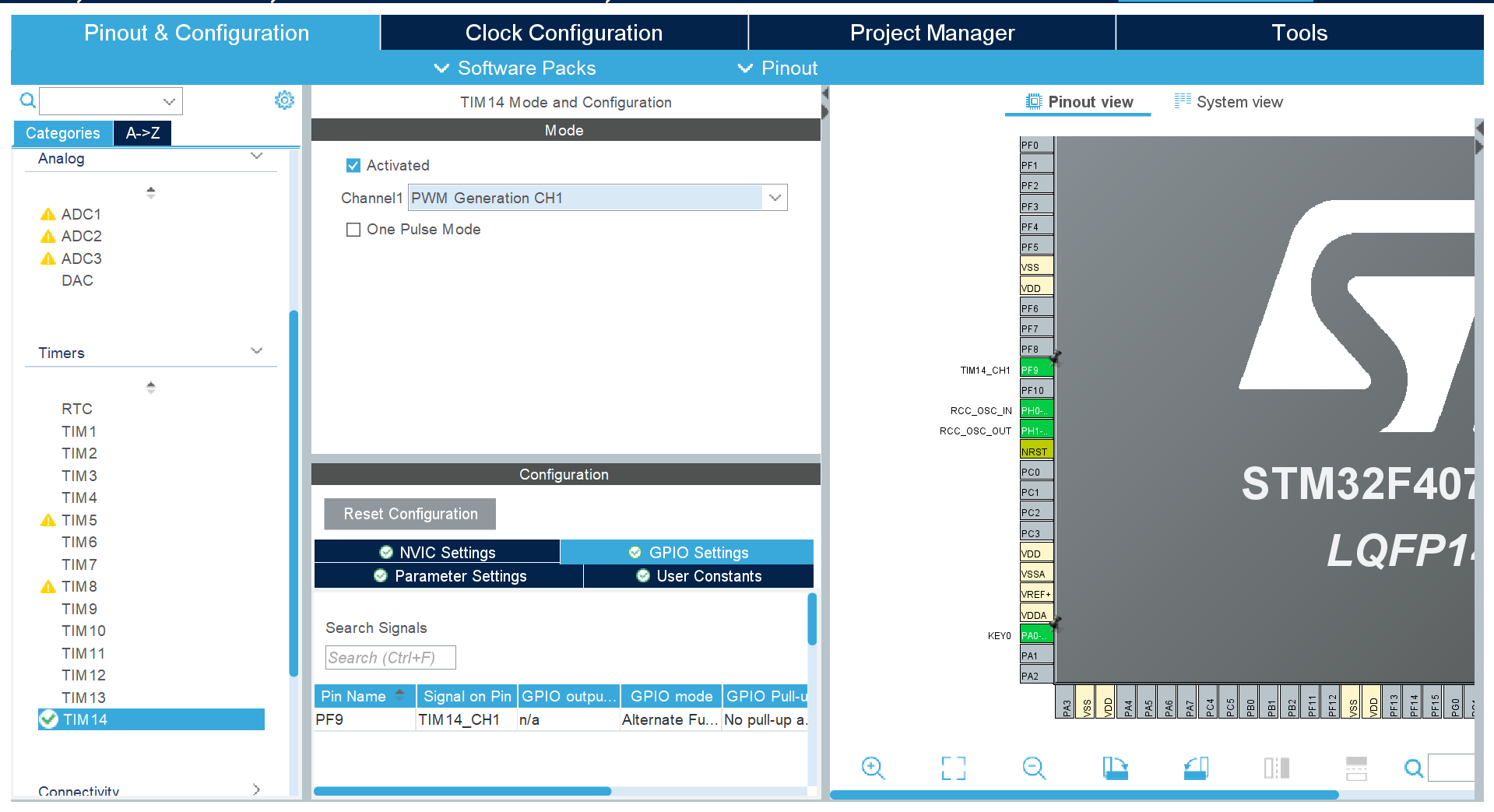The width and height of the screenshot is (1494, 812).
Task: Switch to the Clock Configuration tab
Action: (x=564, y=33)
